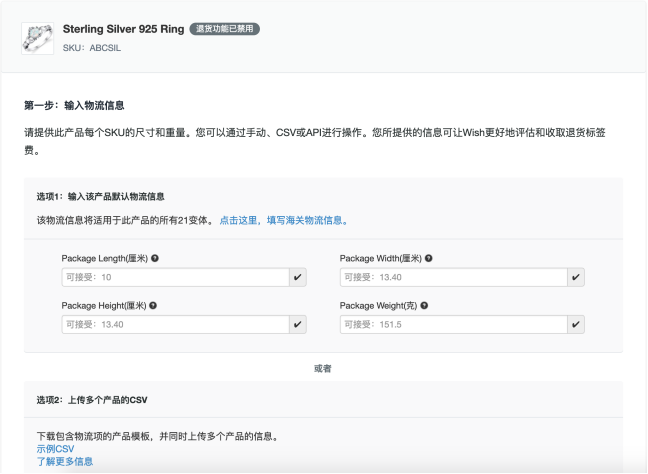Click the Package Length(厘米) label
Screen dimensions: 648x474
pyautogui.click(x=105, y=258)
